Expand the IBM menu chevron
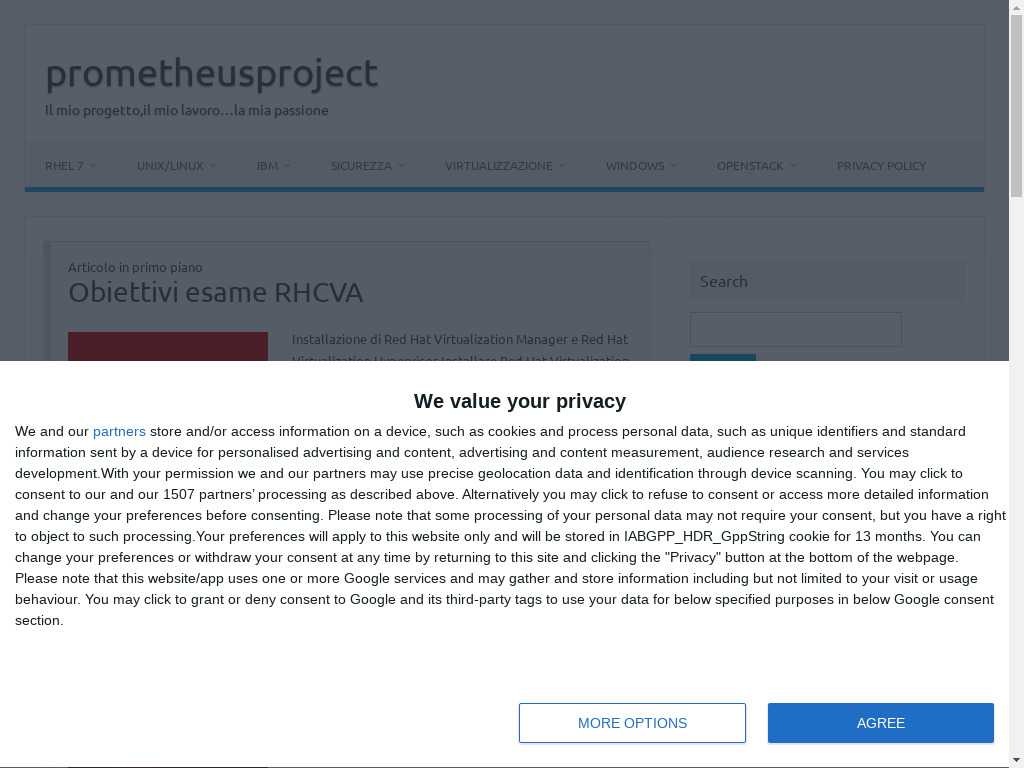 pos(287,166)
